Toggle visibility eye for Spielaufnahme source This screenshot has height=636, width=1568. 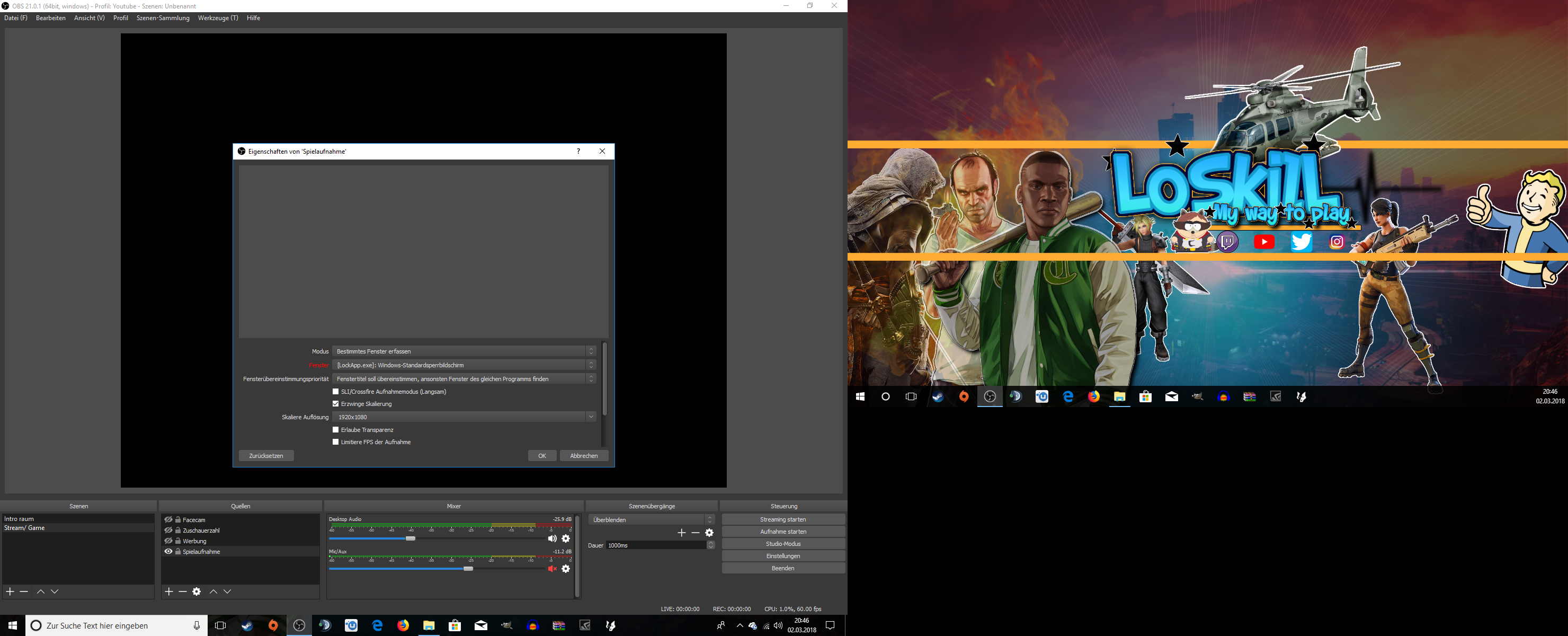168,552
